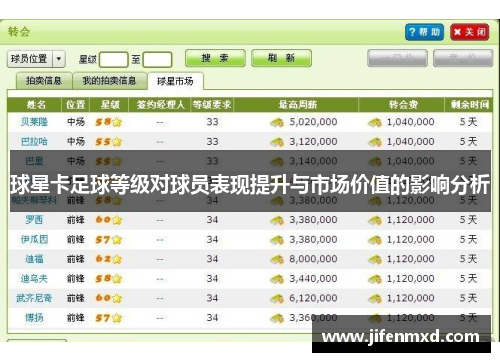The height and width of the screenshot is (362, 500).
Task: Click transfer fee coin icon in 巴拉哈 row
Action: 375,143
